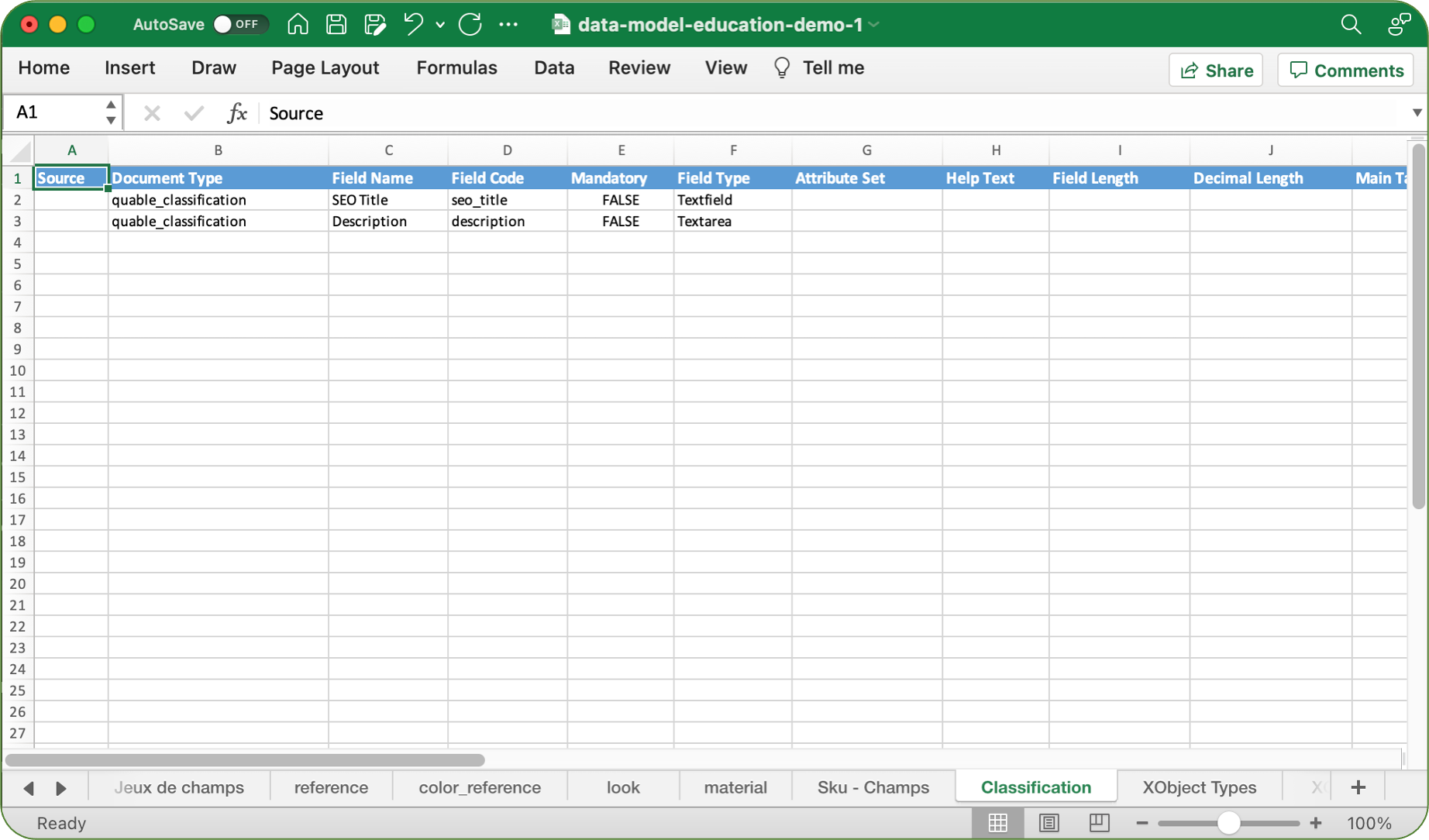Click the zoom slider handle
1429x840 pixels.
[1228, 823]
